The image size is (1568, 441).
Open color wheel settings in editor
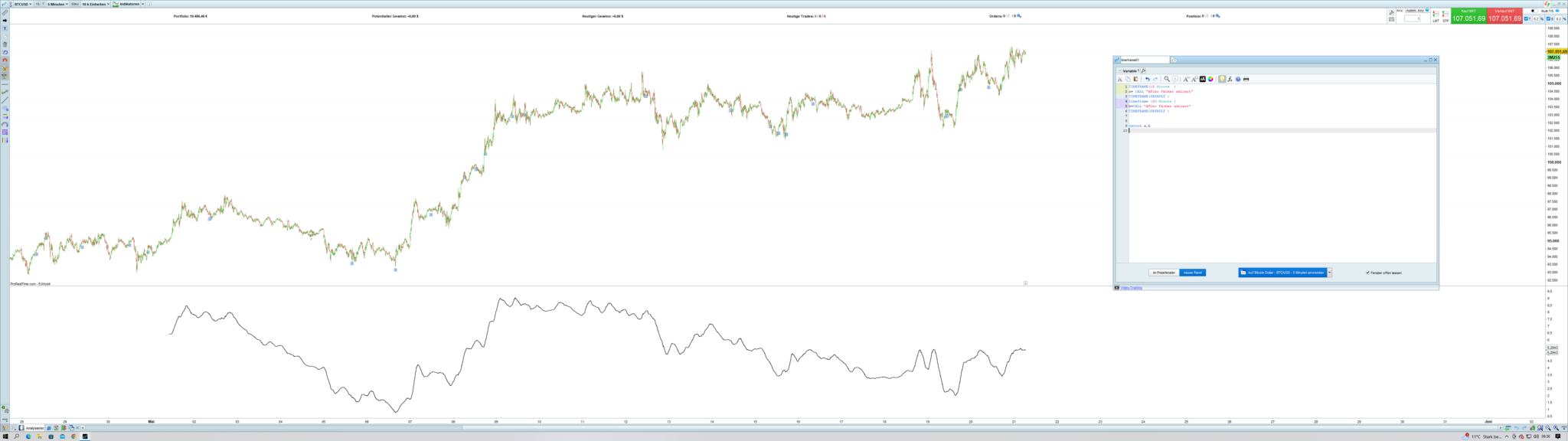pos(1210,79)
